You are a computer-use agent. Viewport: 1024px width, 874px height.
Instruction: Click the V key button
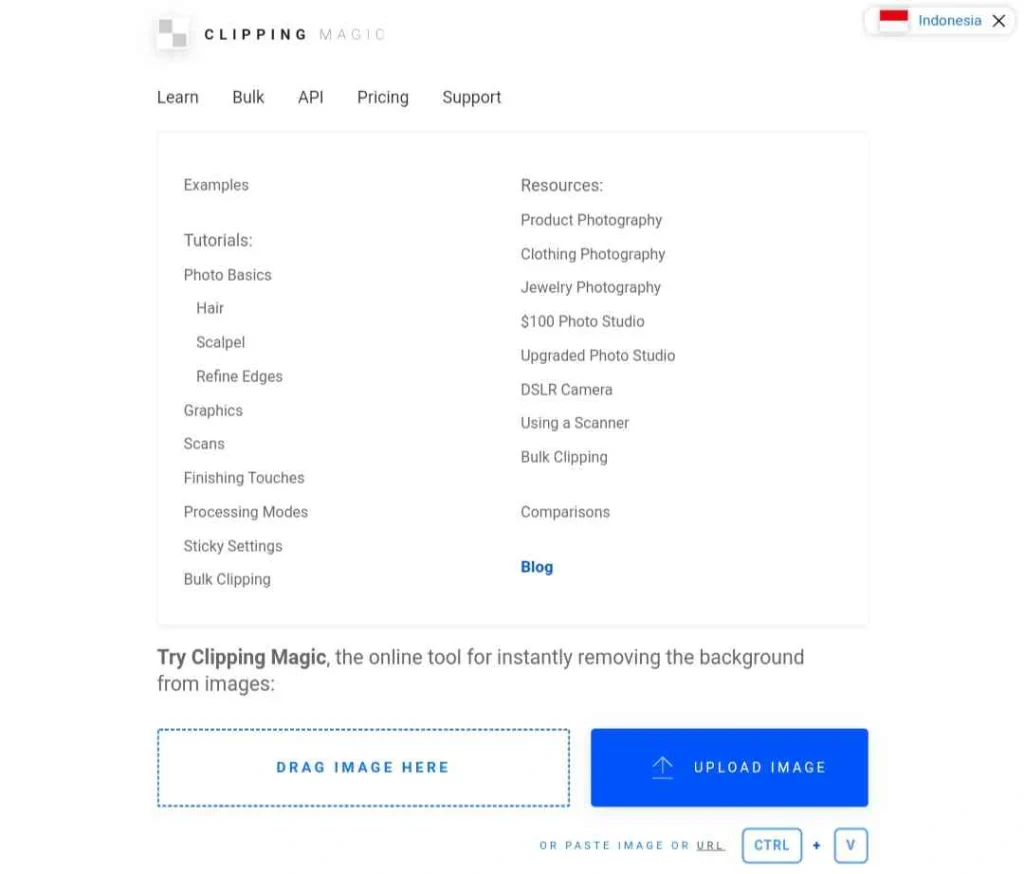coord(850,845)
